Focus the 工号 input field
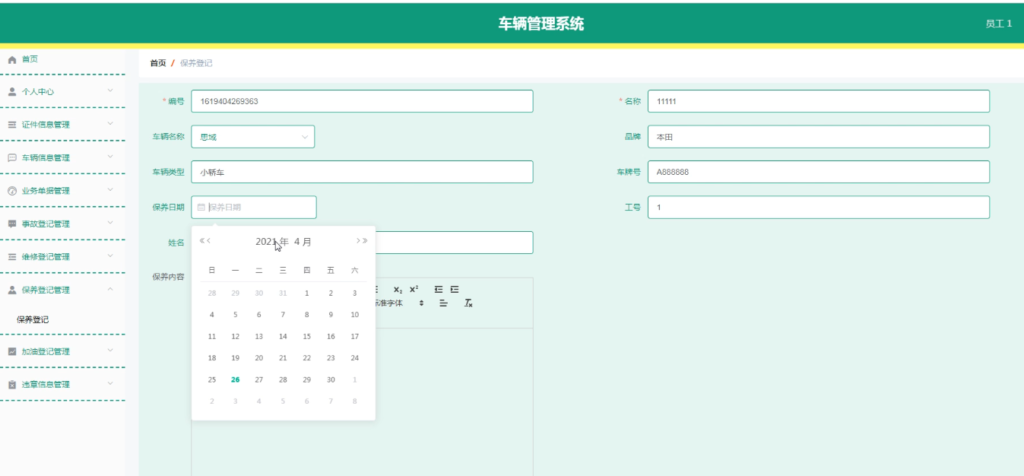The height and width of the screenshot is (476, 1024). coord(818,207)
